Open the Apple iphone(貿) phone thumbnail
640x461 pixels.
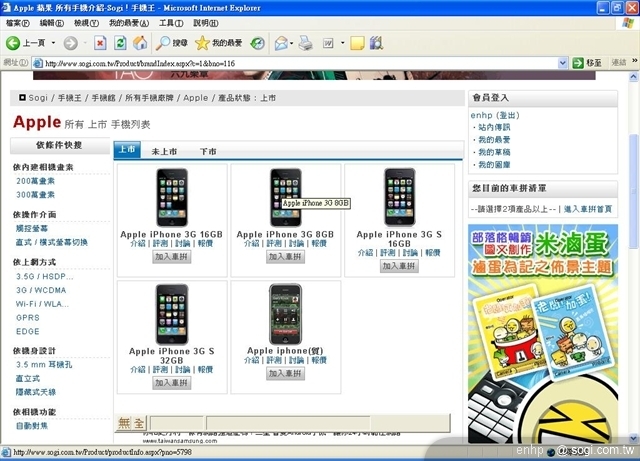pos(286,314)
